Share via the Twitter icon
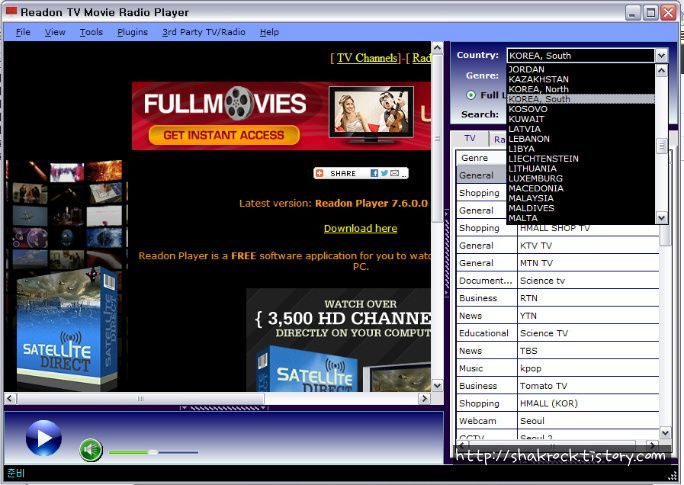Image resolution: width=684 pixels, height=485 pixels. 384,173
